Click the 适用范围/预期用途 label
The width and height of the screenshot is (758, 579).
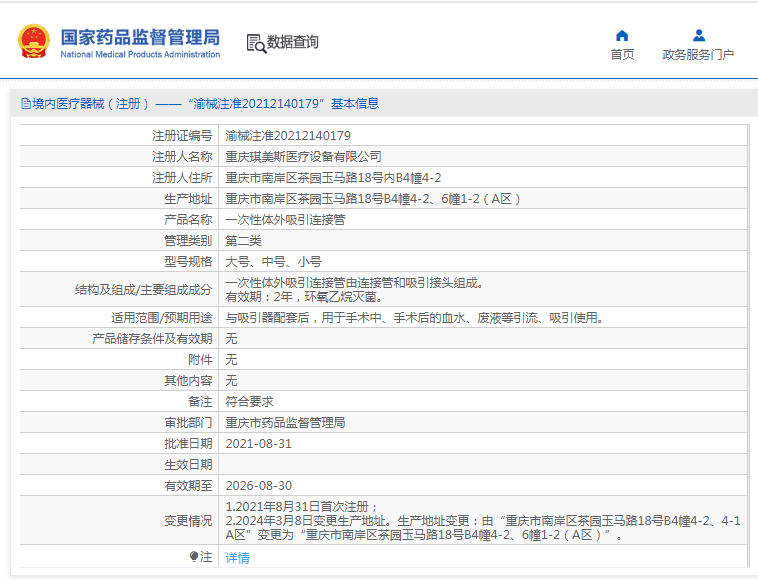pos(161,318)
